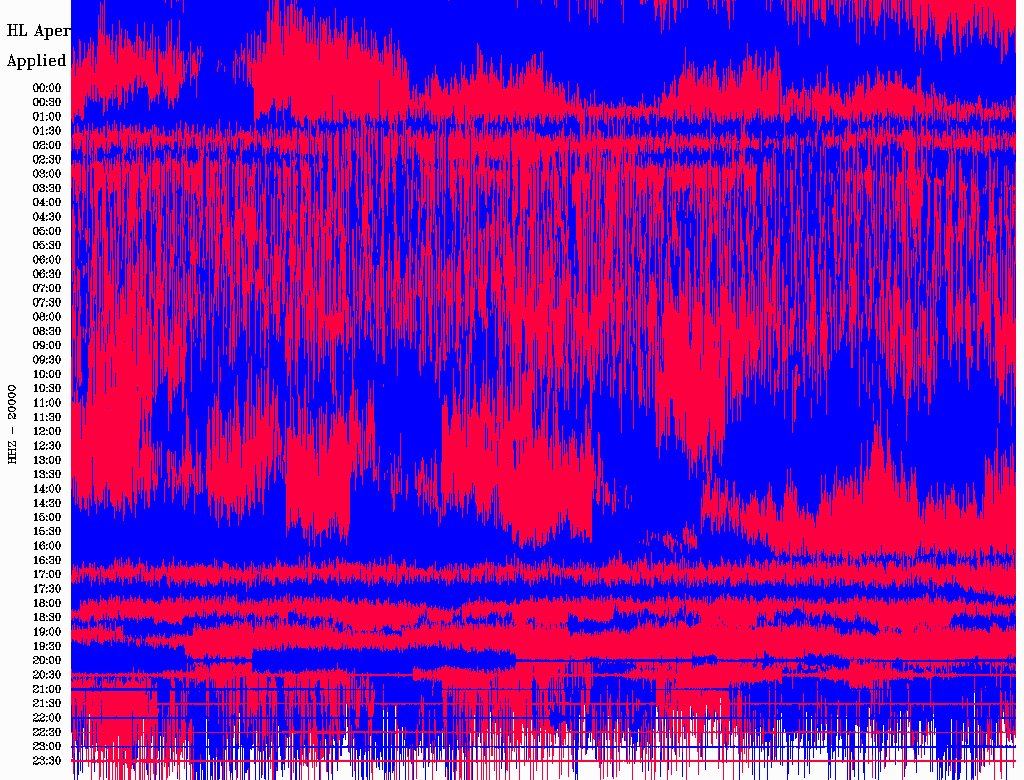
Task: Pick the 14:30 time label
Action: (47, 503)
